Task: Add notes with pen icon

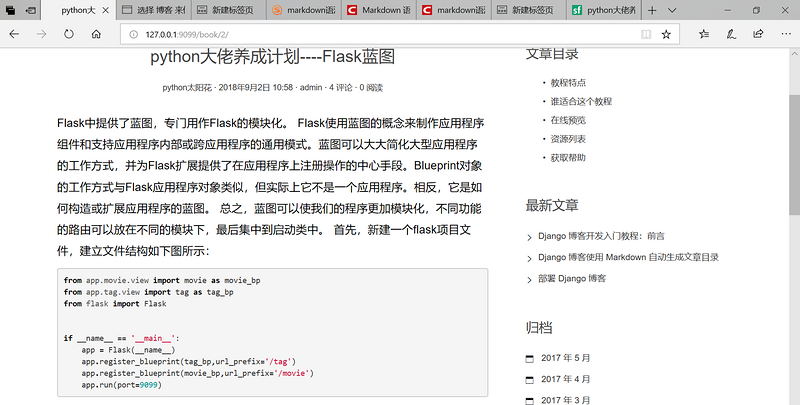Action: click(x=731, y=34)
